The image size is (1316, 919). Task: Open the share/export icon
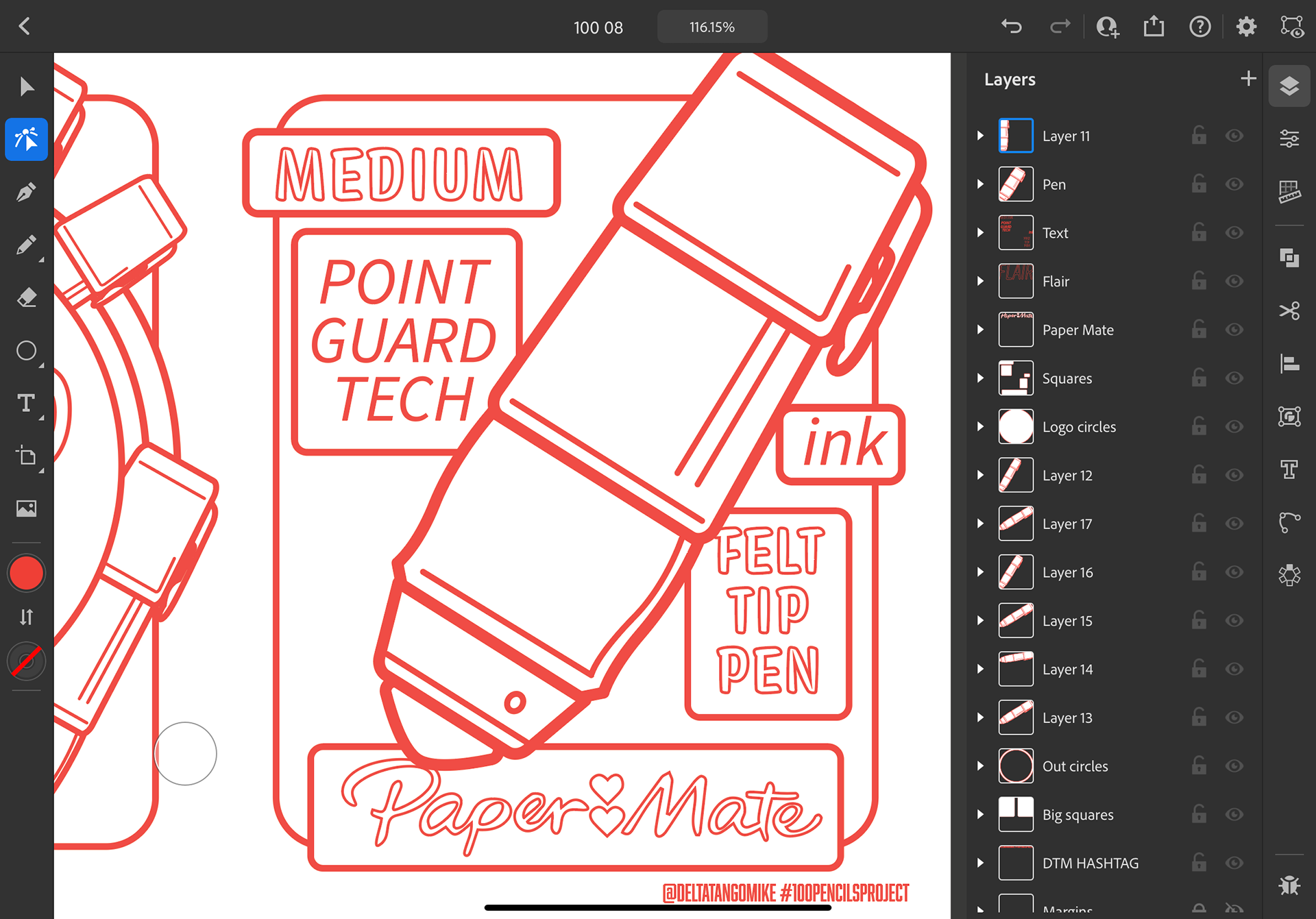click(x=1154, y=27)
